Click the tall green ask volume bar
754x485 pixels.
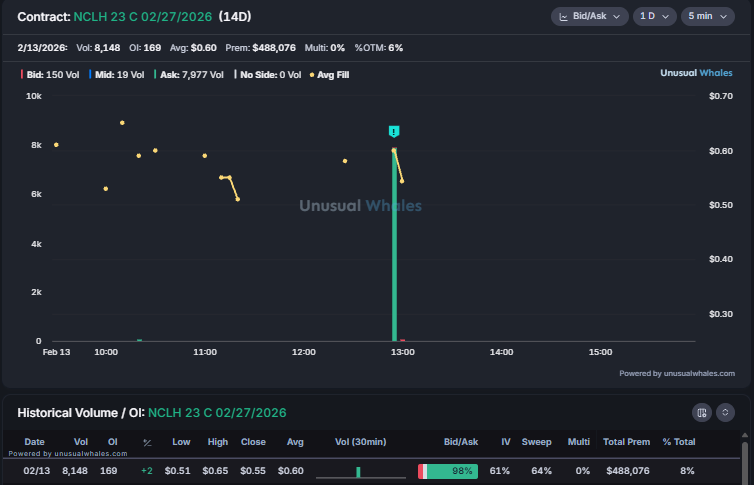pos(394,250)
